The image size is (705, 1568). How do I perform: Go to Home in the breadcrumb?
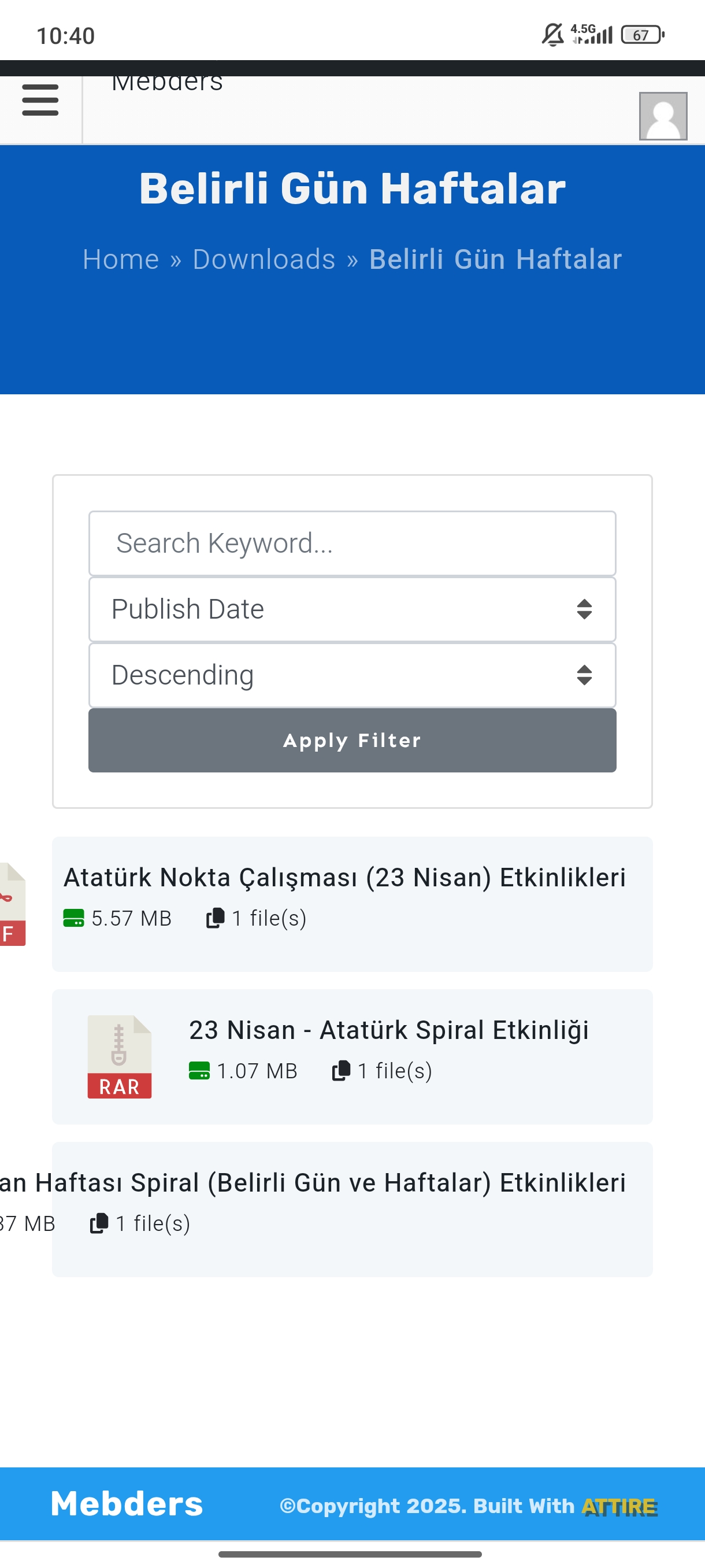(x=120, y=259)
